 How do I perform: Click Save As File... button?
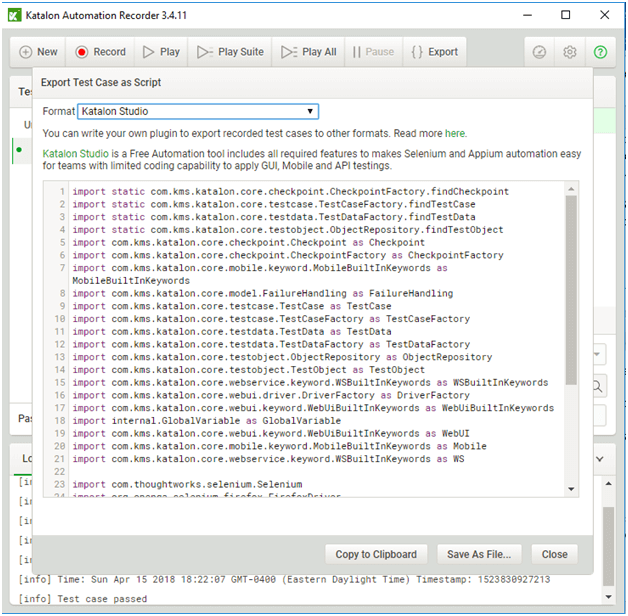(479, 554)
